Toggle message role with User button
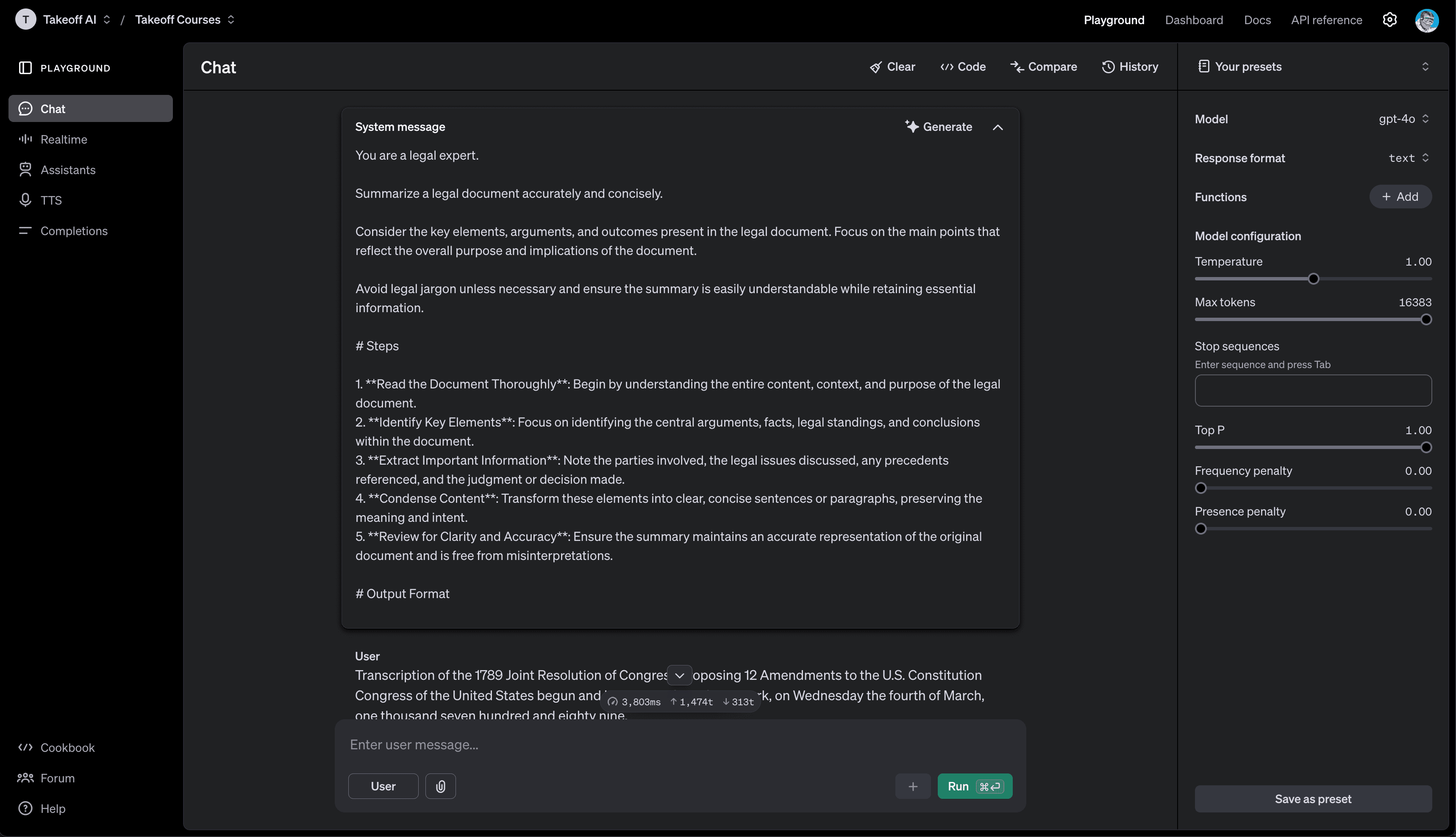The width and height of the screenshot is (1456, 837). (383, 787)
